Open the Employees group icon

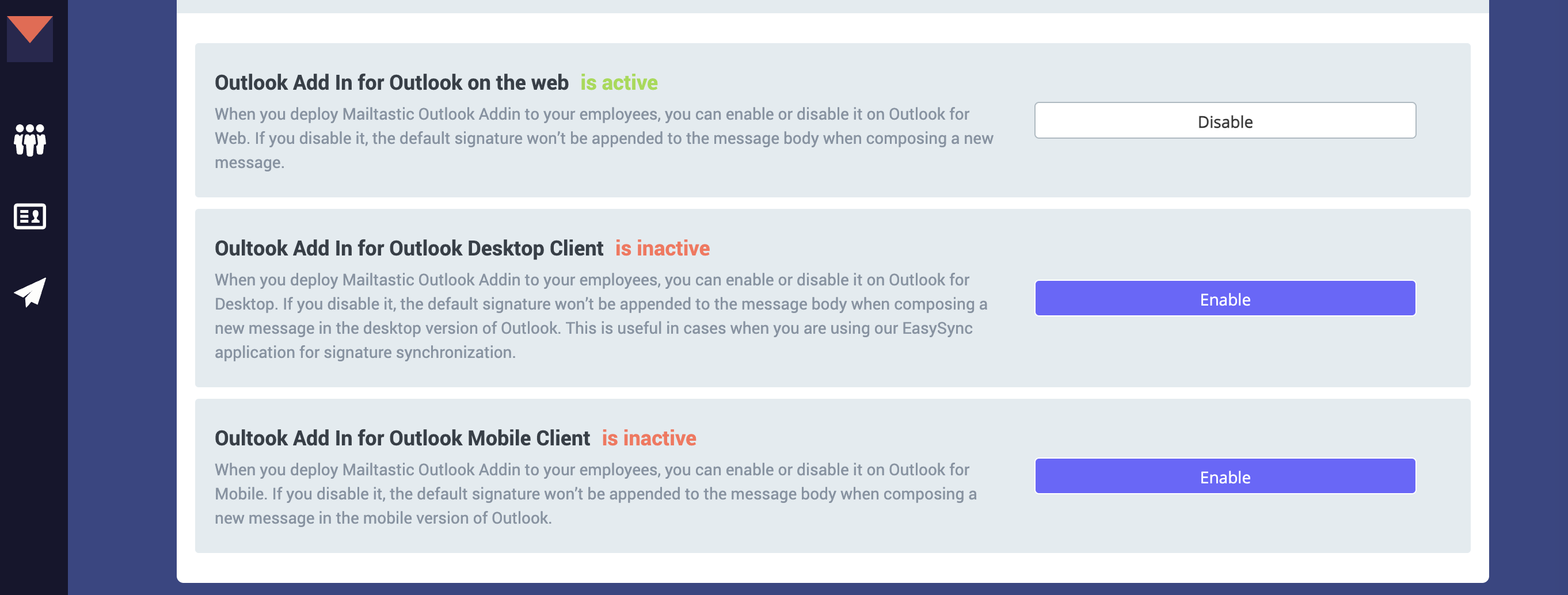point(29,140)
